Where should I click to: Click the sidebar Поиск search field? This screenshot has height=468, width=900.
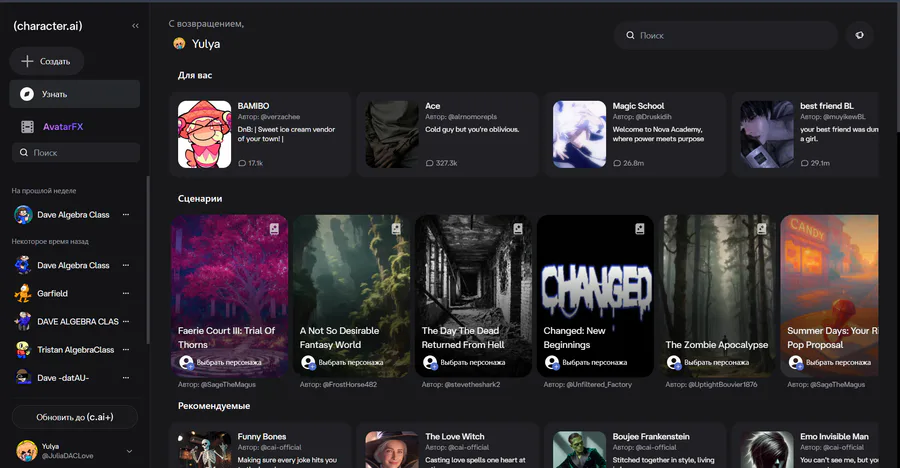74,153
